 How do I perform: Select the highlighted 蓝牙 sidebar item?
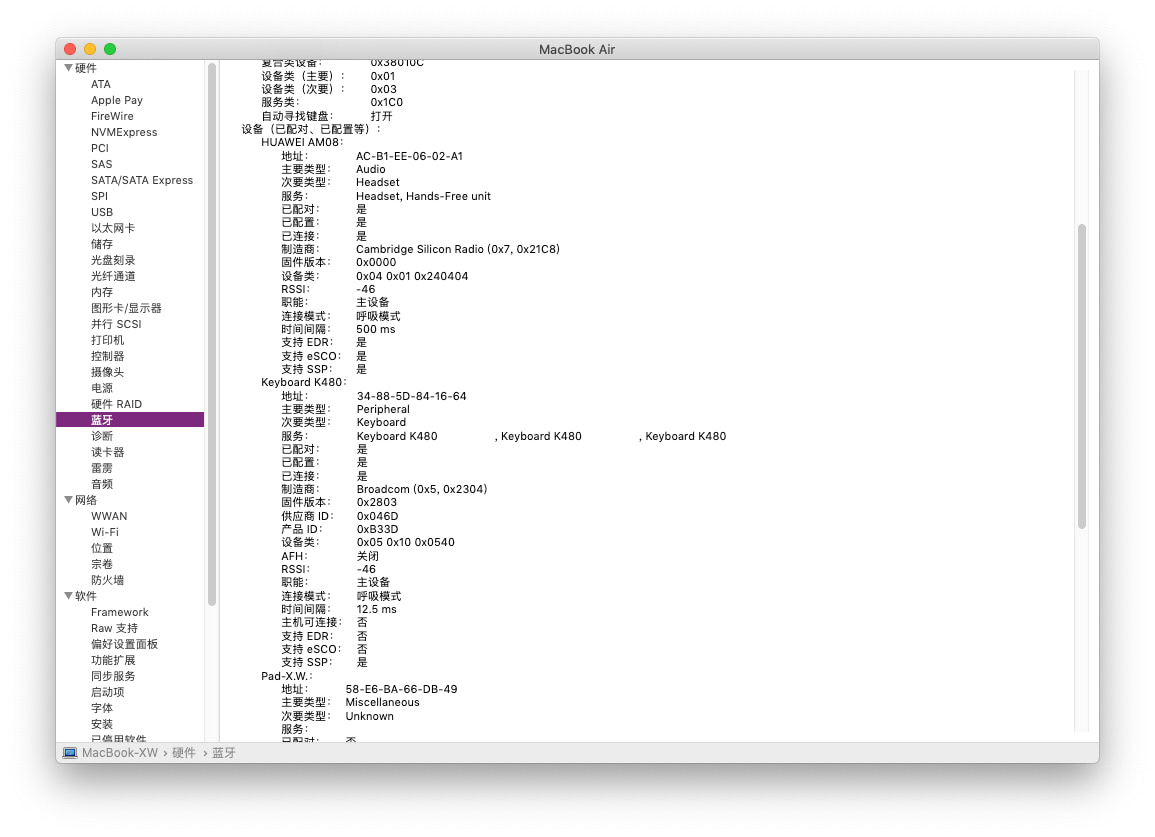pos(102,420)
